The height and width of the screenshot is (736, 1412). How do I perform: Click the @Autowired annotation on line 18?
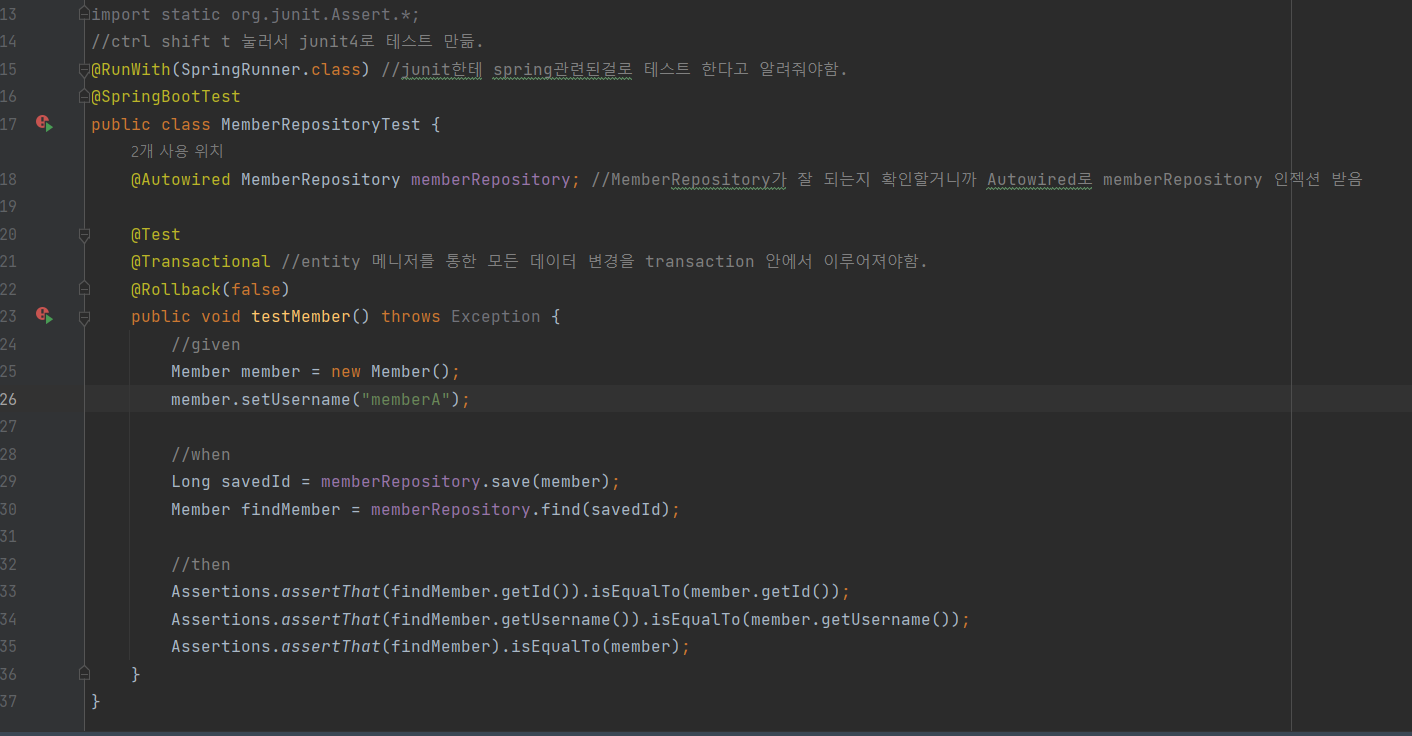point(181,179)
